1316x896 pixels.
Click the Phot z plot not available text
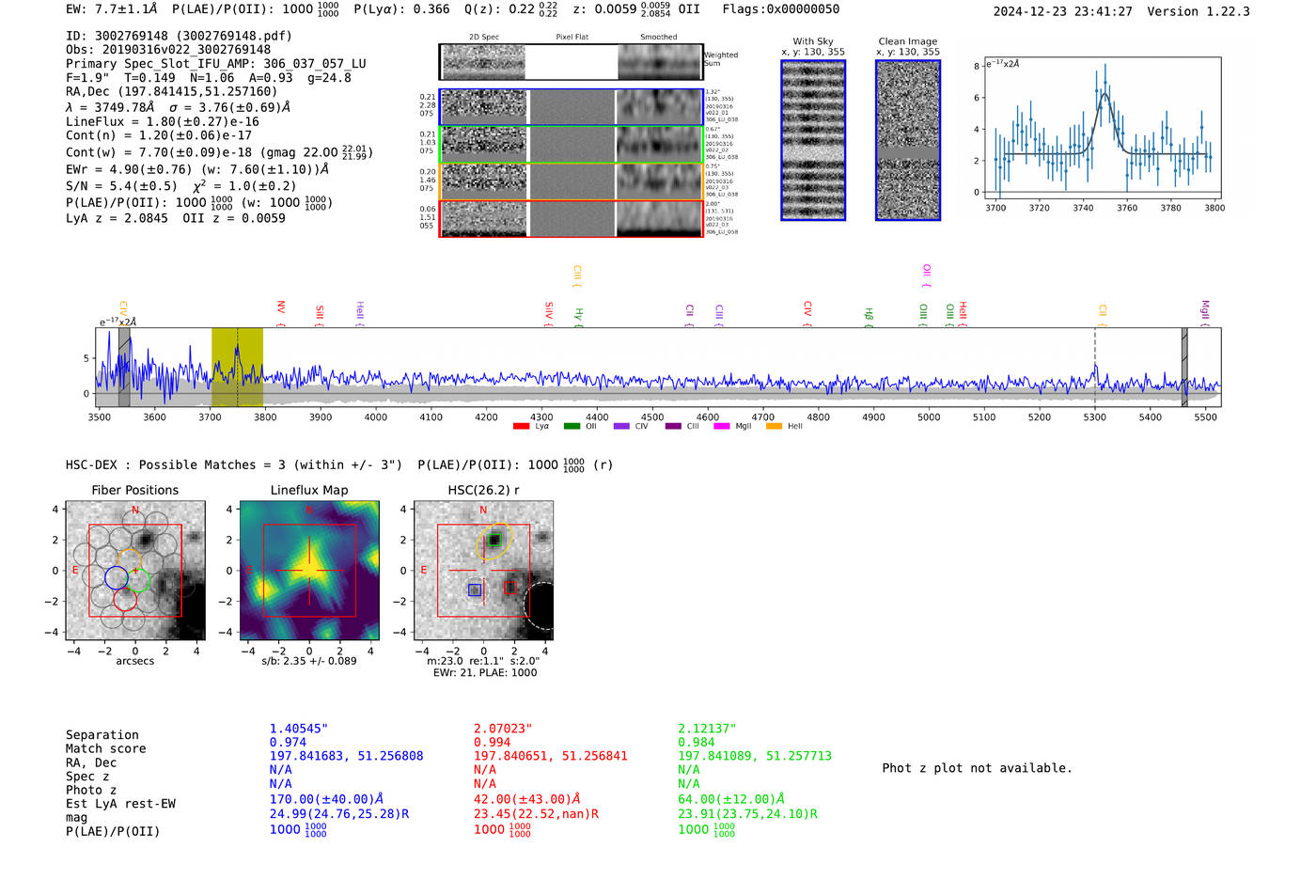click(977, 768)
